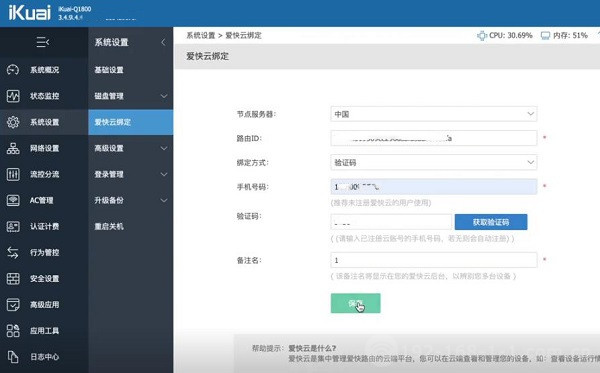
Task: Open the 绑定方式 dropdown showing 验证码
Action: click(x=434, y=162)
